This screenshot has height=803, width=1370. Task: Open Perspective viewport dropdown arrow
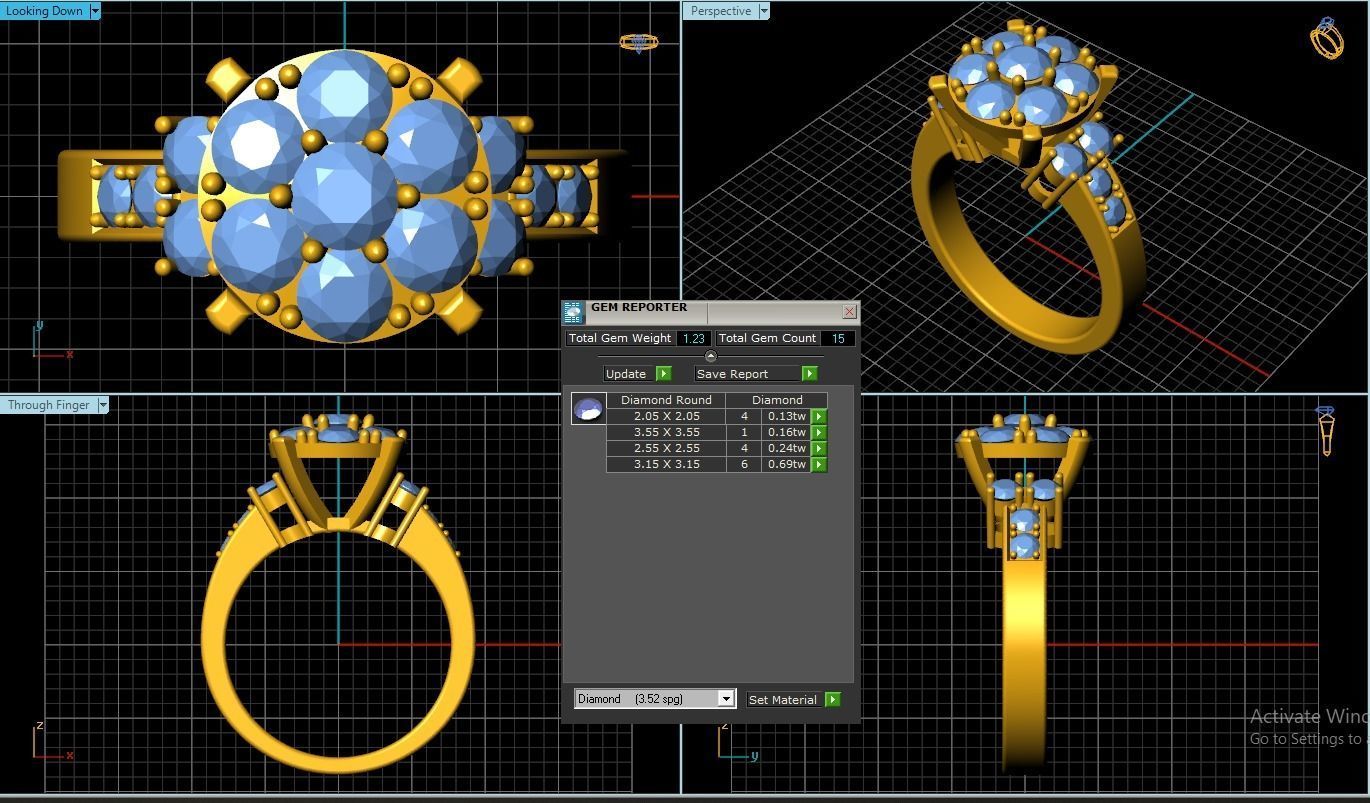pos(764,11)
